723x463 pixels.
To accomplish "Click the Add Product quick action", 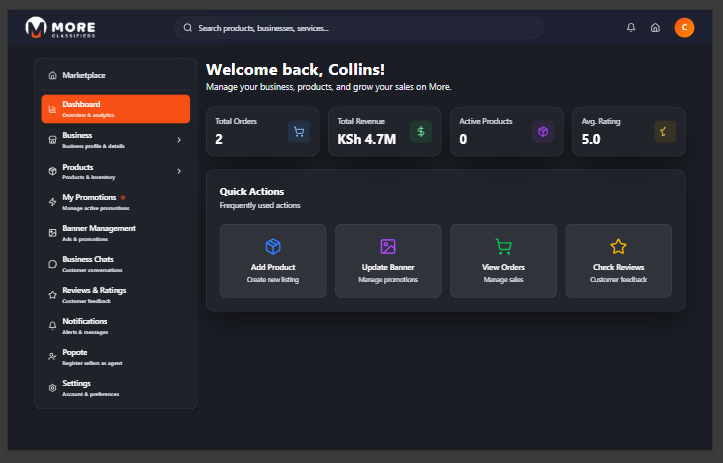I will click(x=273, y=261).
